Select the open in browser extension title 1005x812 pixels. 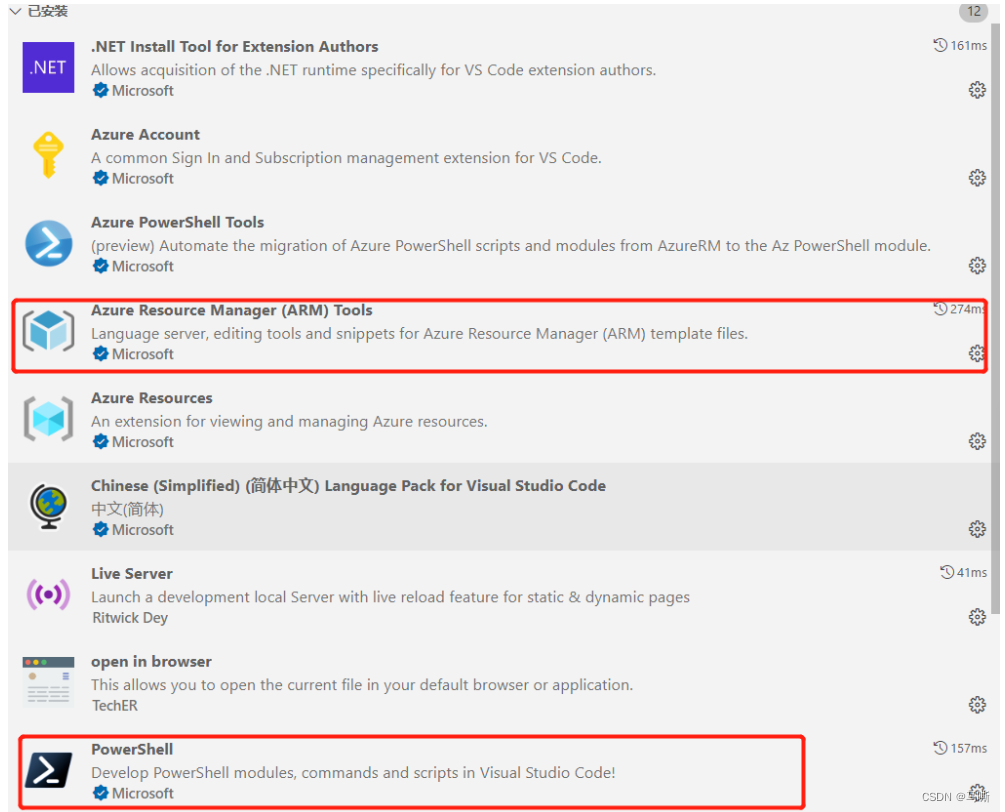point(151,661)
